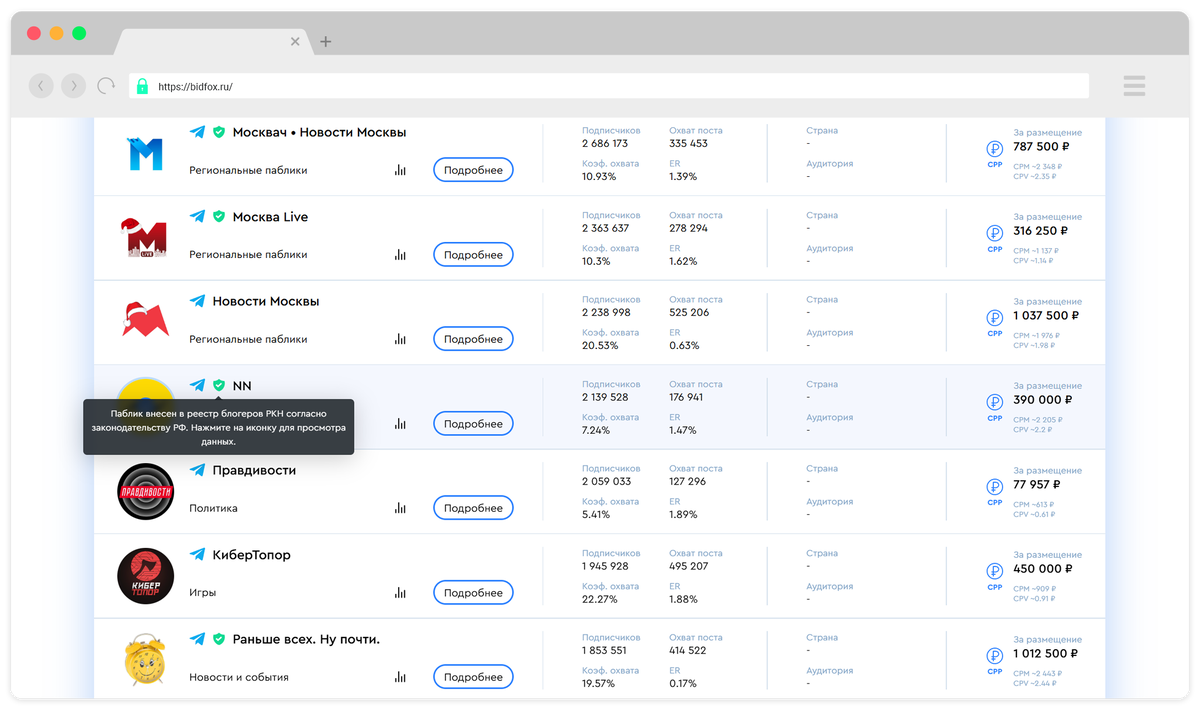Click the green verified shield beside NN
1200x710 pixels.
coord(219,385)
